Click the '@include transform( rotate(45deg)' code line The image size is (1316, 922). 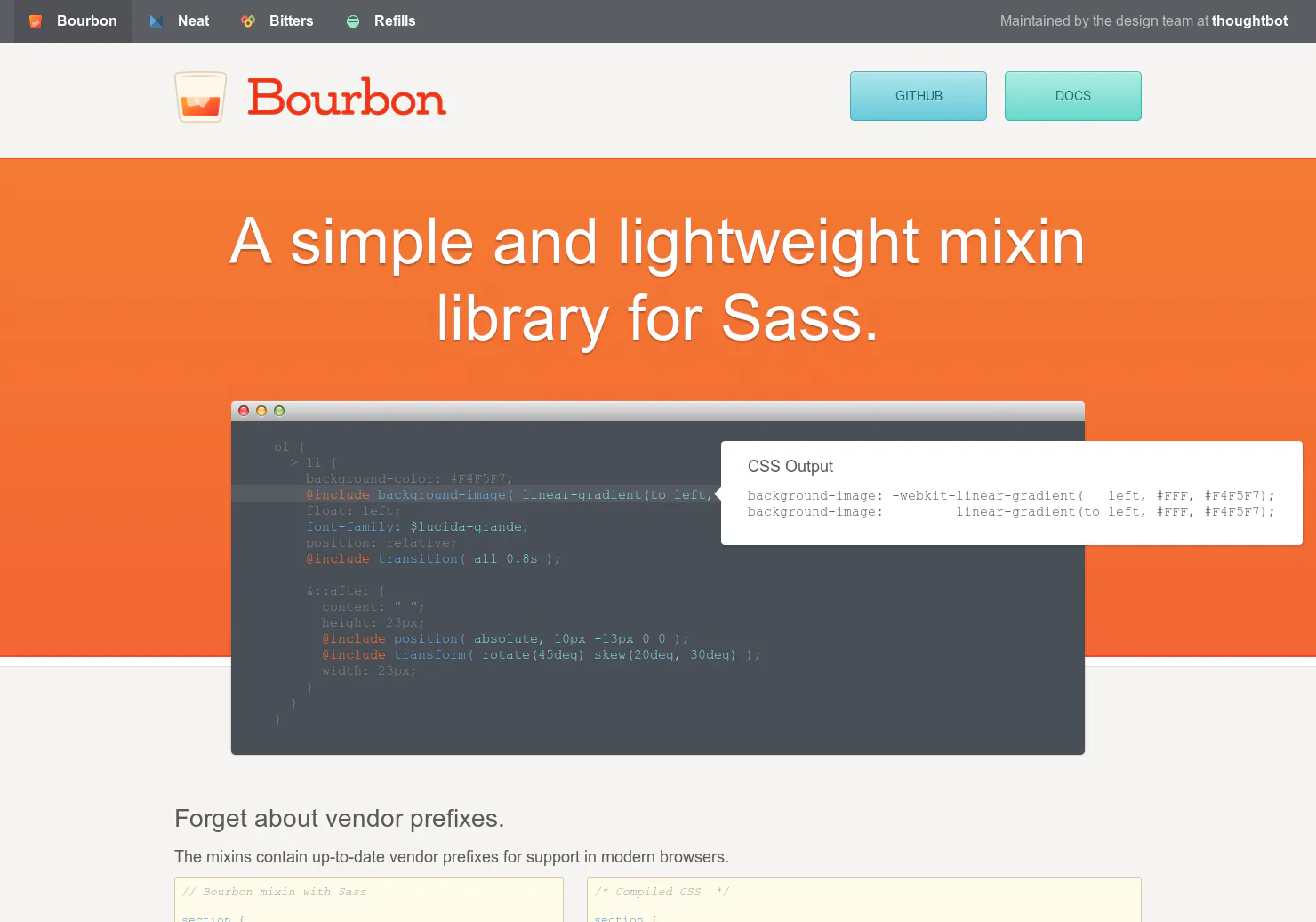coord(542,655)
